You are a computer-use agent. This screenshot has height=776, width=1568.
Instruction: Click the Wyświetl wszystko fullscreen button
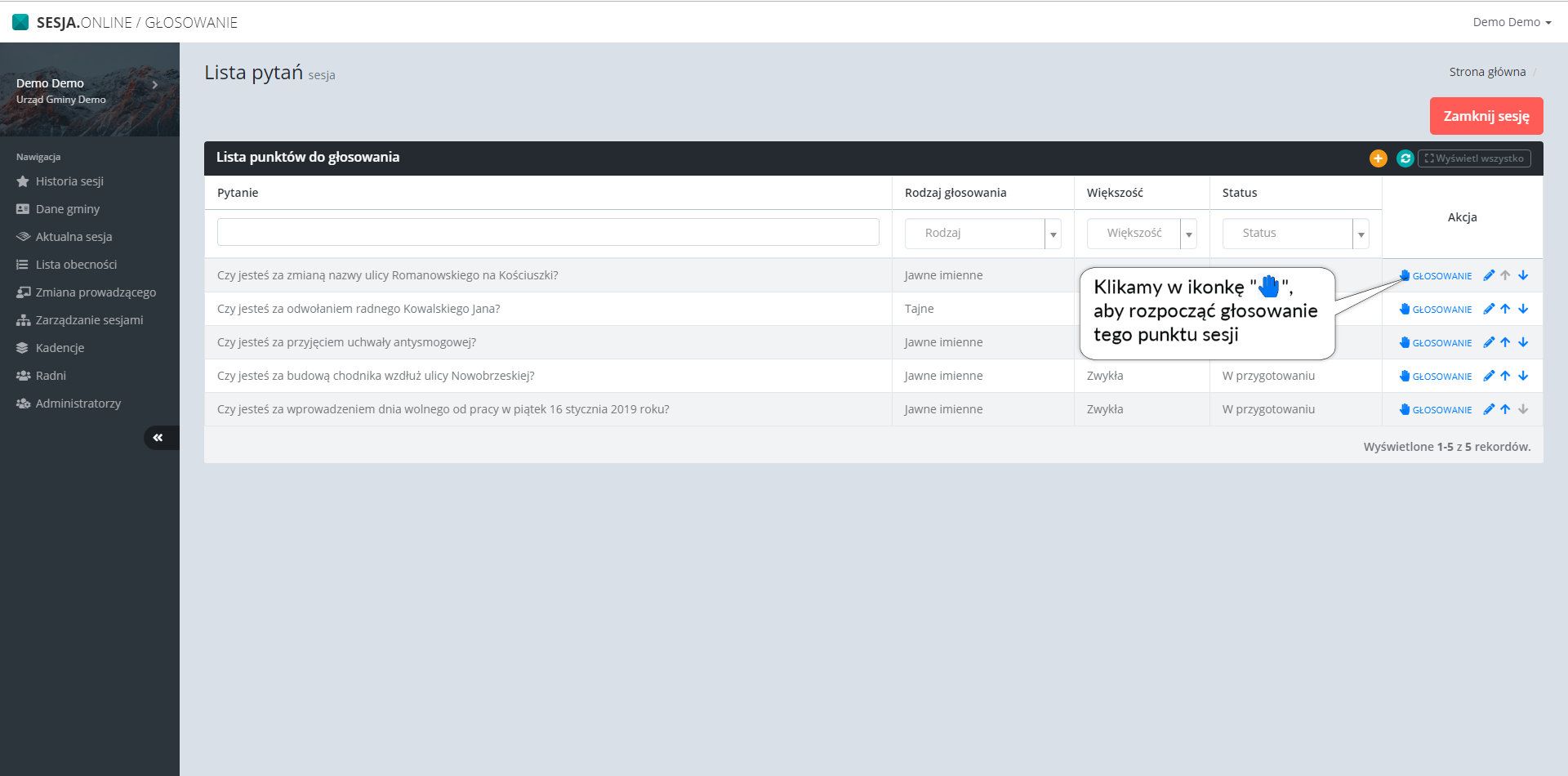pos(1474,158)
